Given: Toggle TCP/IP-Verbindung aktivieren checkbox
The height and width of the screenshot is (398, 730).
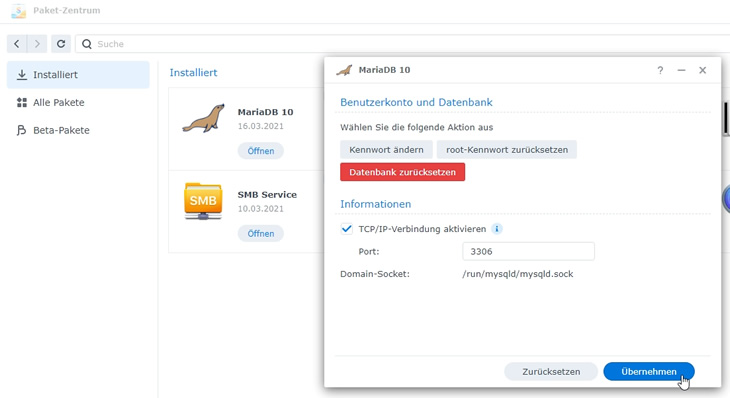Looking at the screenshot, I should coord(346,229).
